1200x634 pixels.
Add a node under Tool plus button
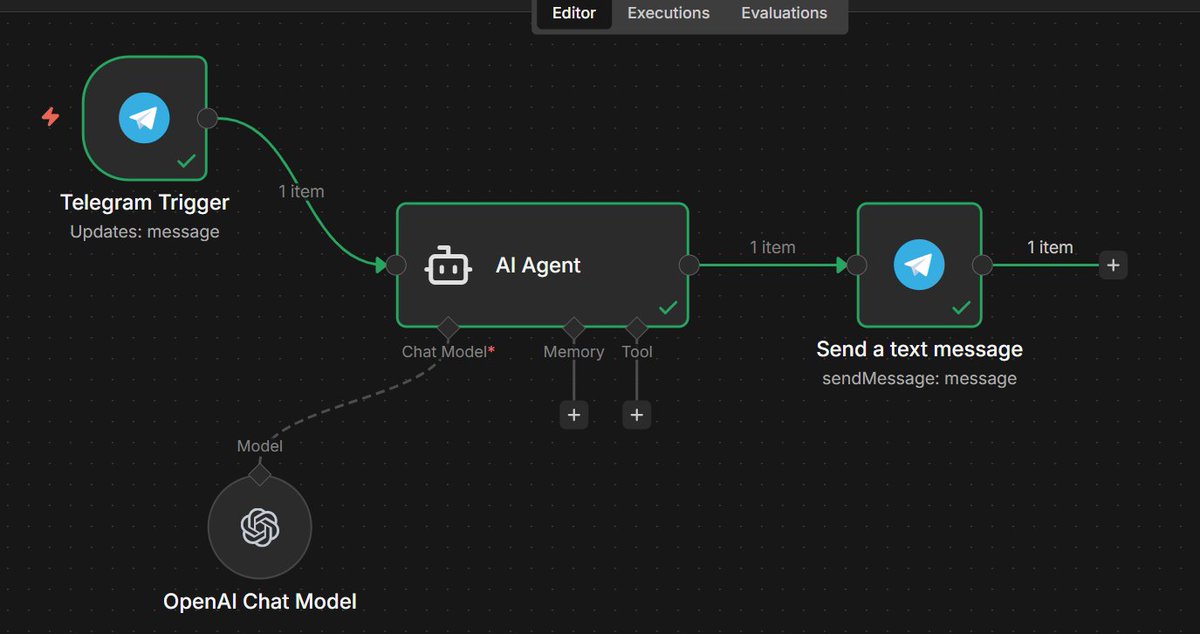click(637, 414)
